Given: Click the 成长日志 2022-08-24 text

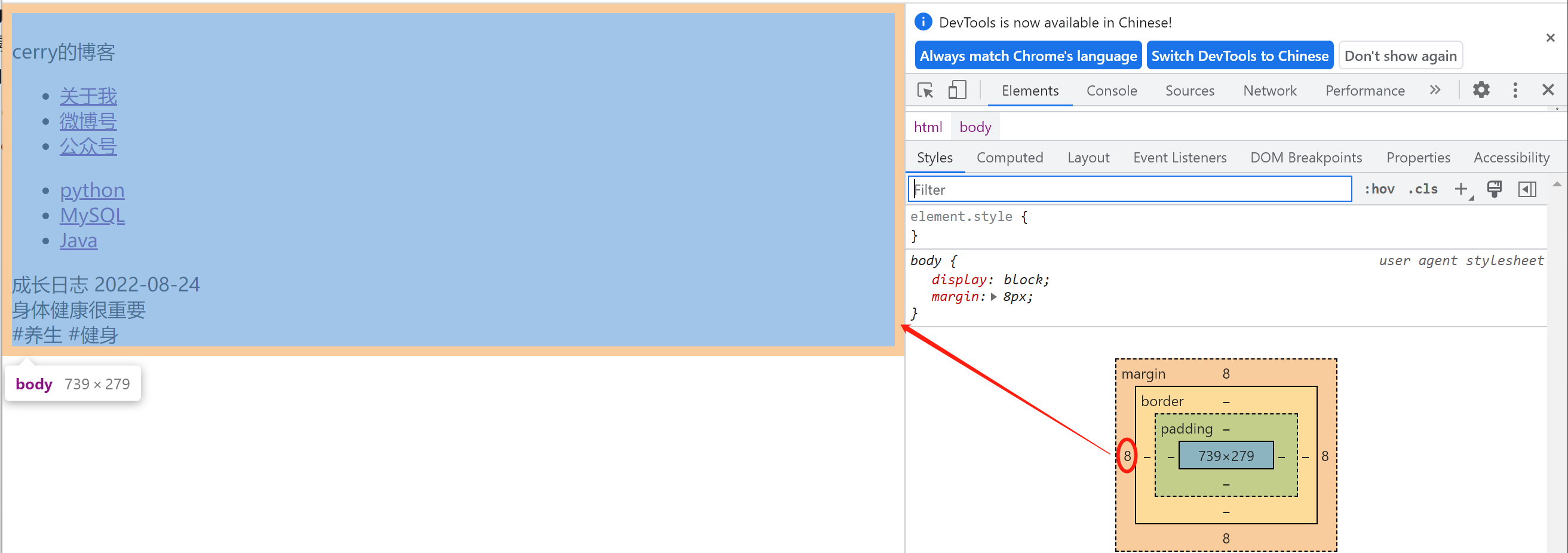Looking at the screenshot, I should [x=106, y=285].
